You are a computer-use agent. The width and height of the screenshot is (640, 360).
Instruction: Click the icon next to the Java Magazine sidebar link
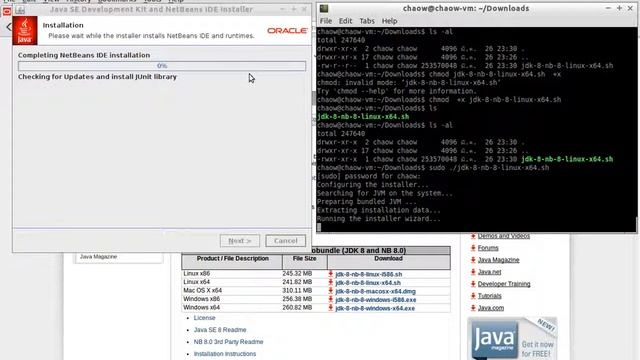473,260
